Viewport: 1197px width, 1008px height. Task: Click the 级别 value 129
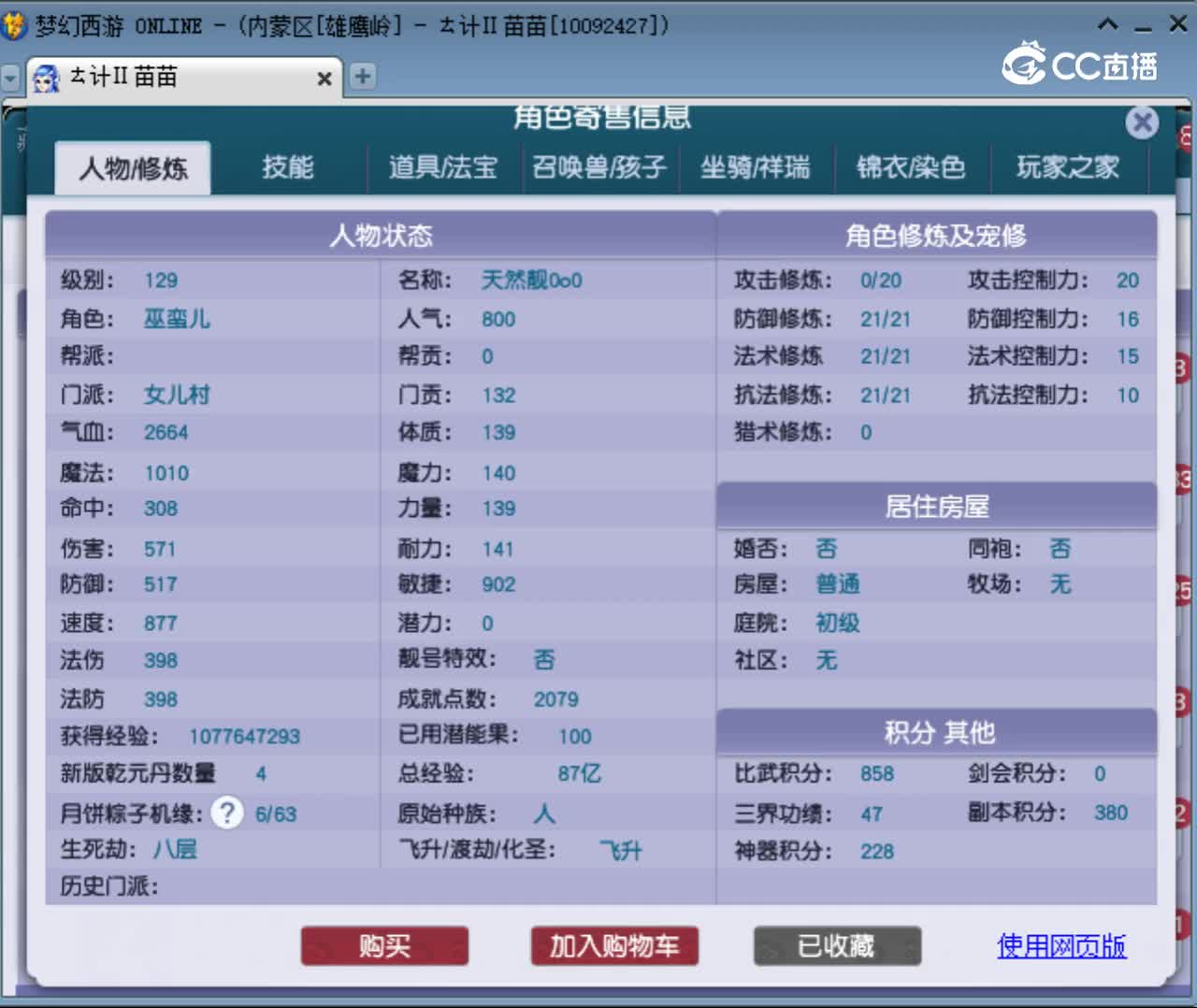[161, 281]
